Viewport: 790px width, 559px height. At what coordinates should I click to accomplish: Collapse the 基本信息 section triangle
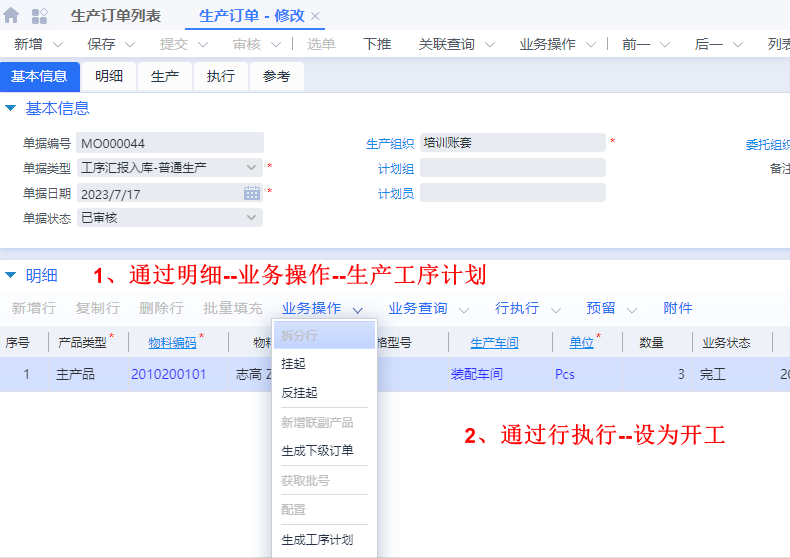point(11,108)
